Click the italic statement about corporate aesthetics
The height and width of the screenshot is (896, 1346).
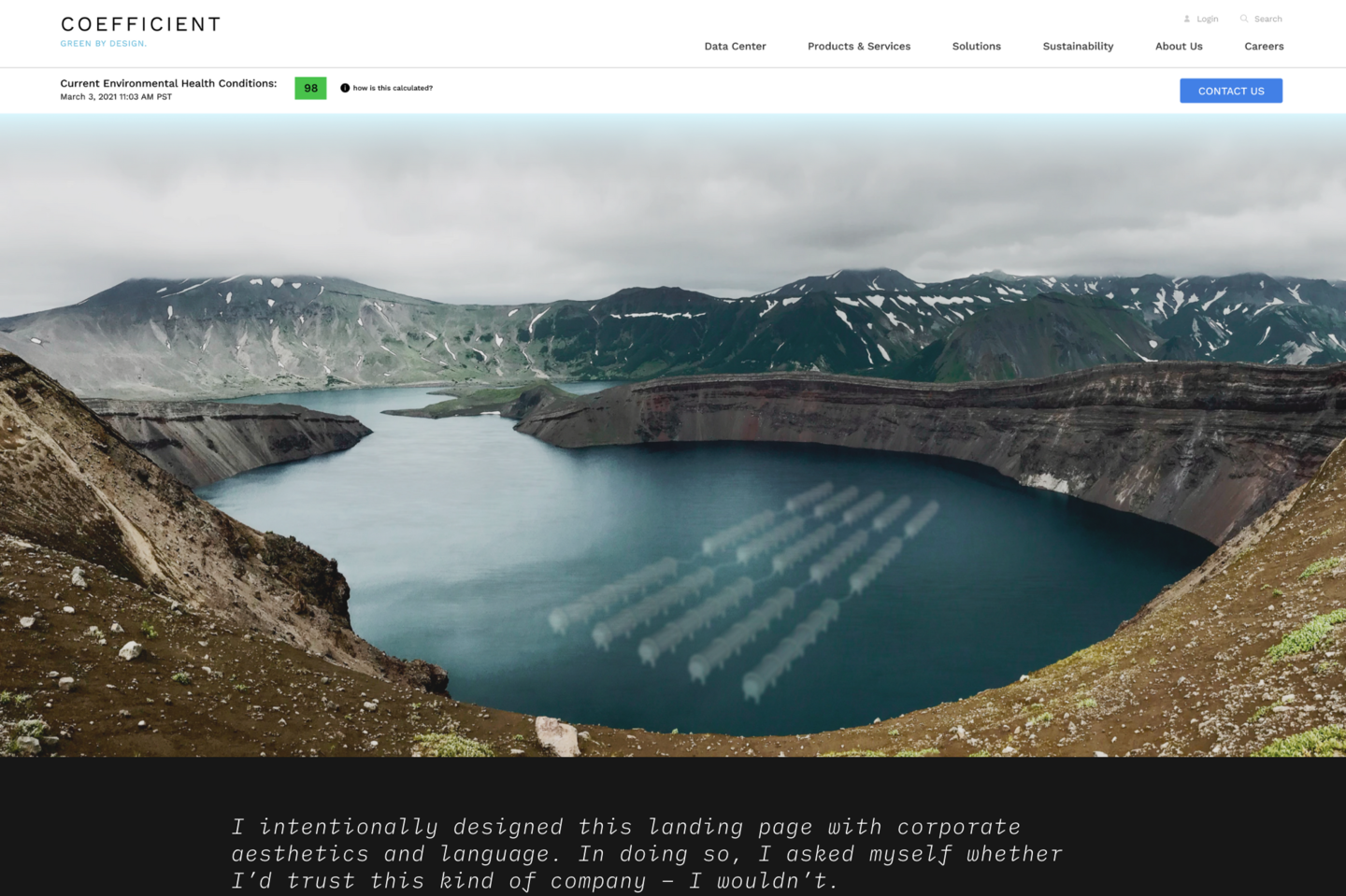pos(647,854)
